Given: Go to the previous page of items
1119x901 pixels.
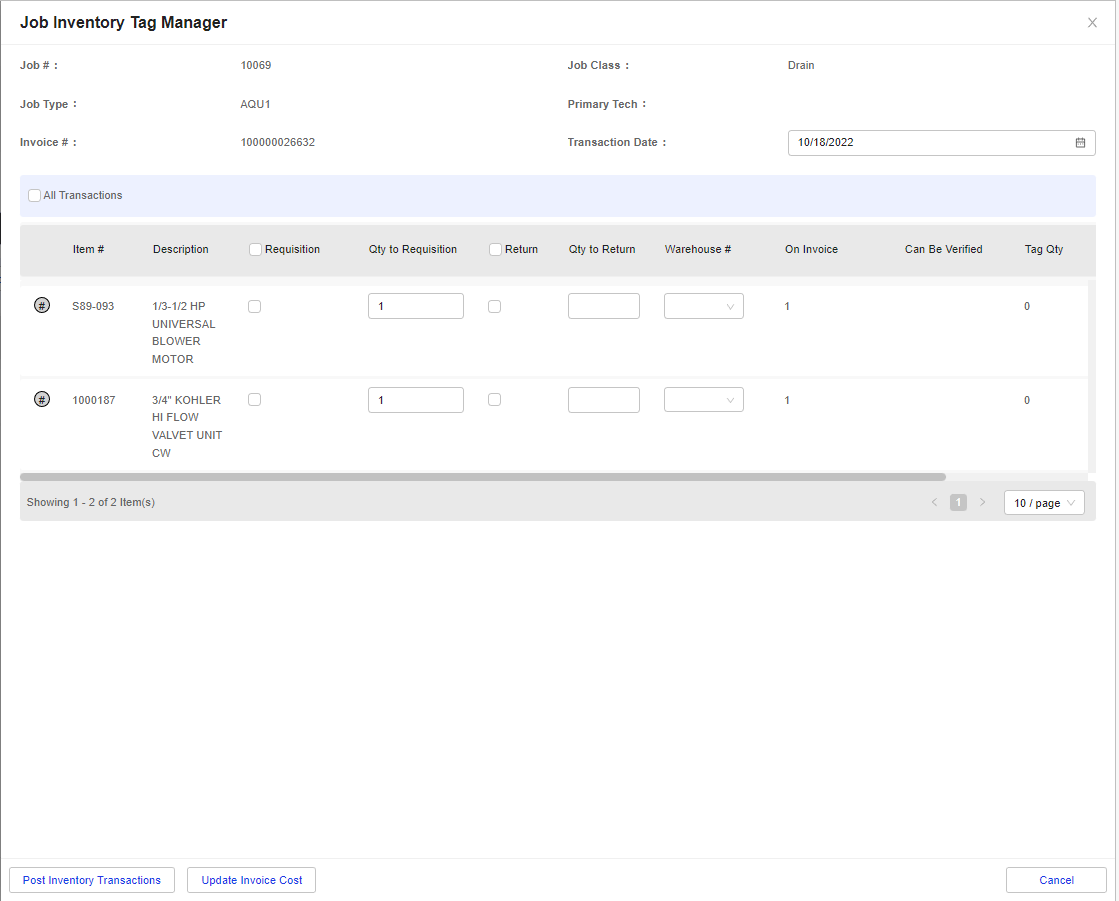Looking at the screenshot, I should (934, 502).
